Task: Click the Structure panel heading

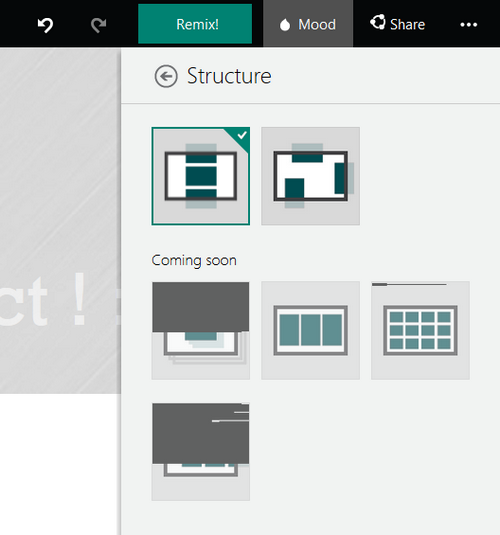Action: tap(229, 76)
